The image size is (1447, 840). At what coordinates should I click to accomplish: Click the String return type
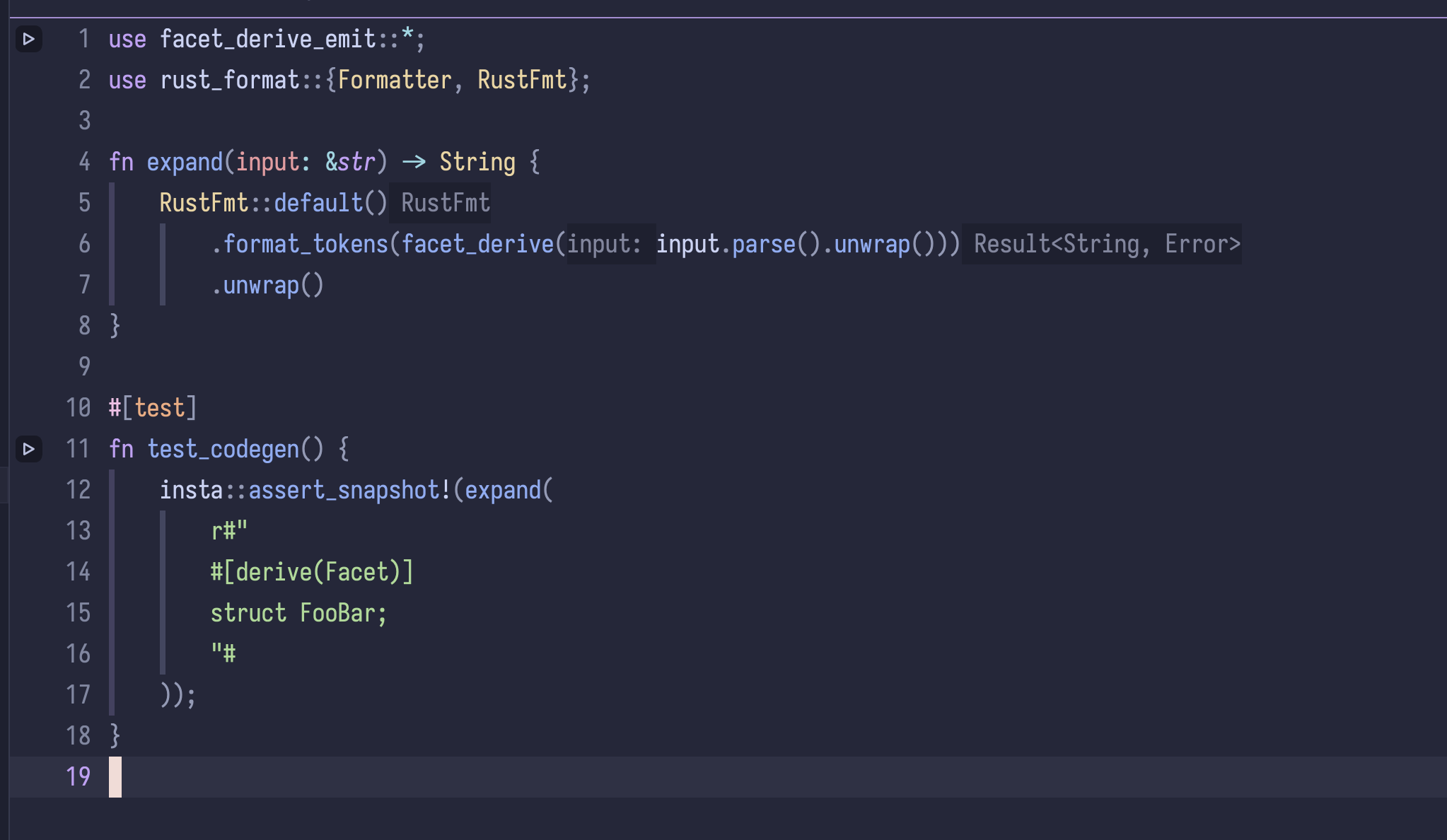477,162
